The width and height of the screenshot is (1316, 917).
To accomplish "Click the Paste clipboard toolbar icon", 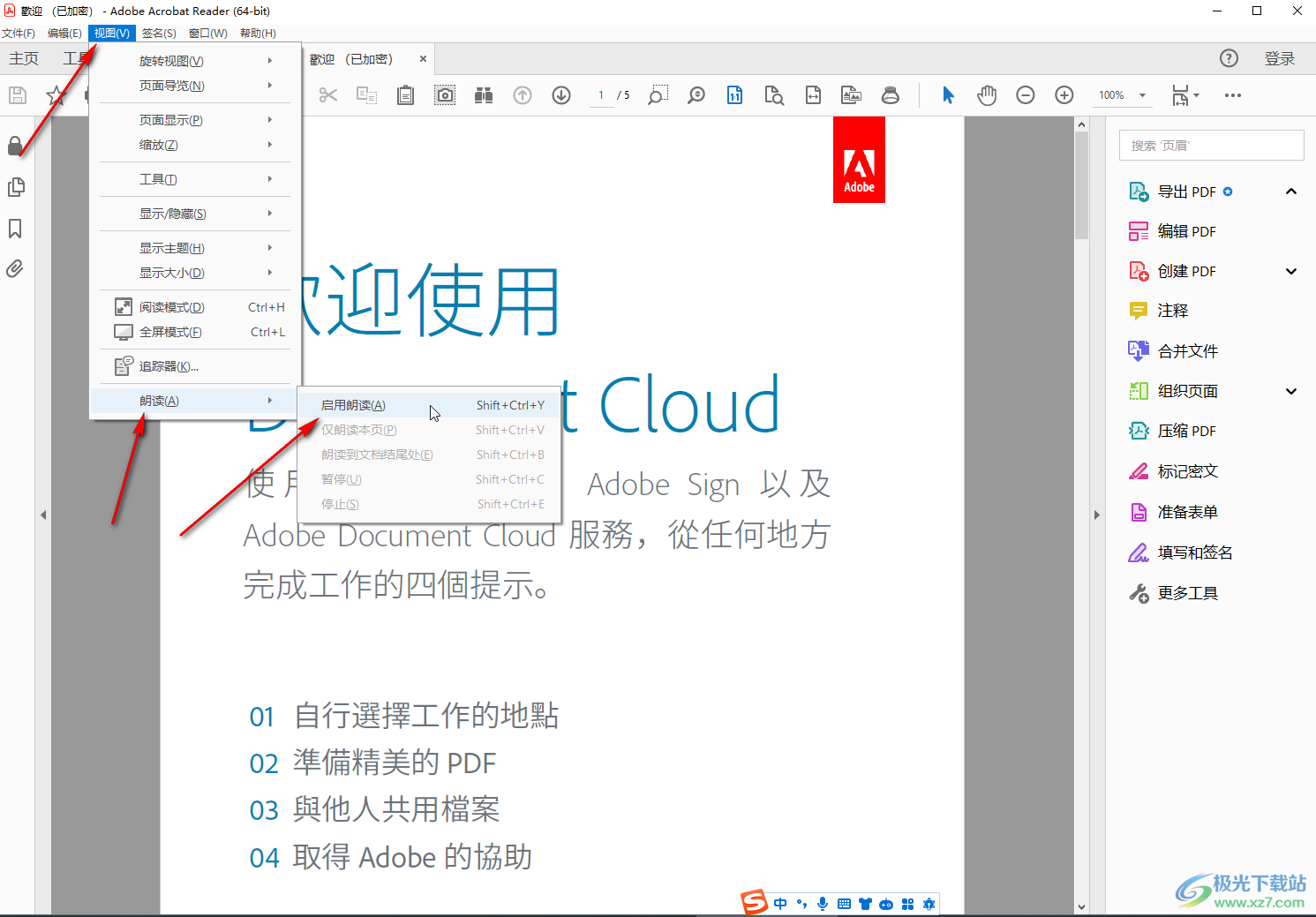I will 405,95.
